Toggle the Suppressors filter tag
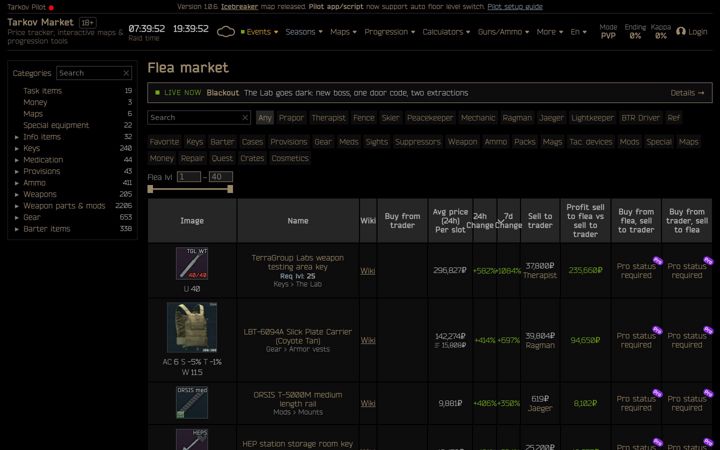Image resolution: width=720 pixels, height=450 pixels. coord(417,142)
